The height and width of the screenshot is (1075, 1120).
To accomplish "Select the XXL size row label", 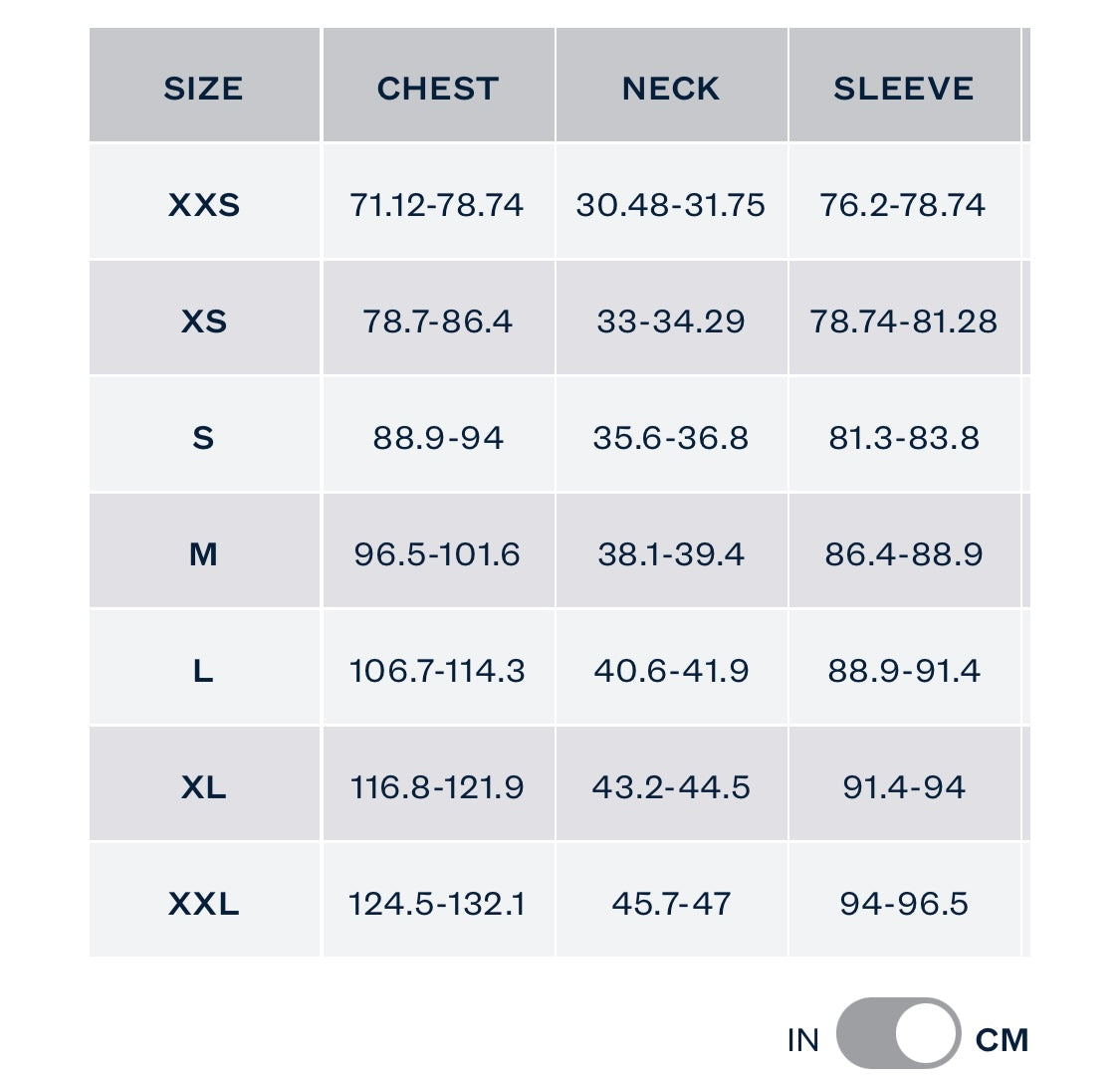I will 203,904.
